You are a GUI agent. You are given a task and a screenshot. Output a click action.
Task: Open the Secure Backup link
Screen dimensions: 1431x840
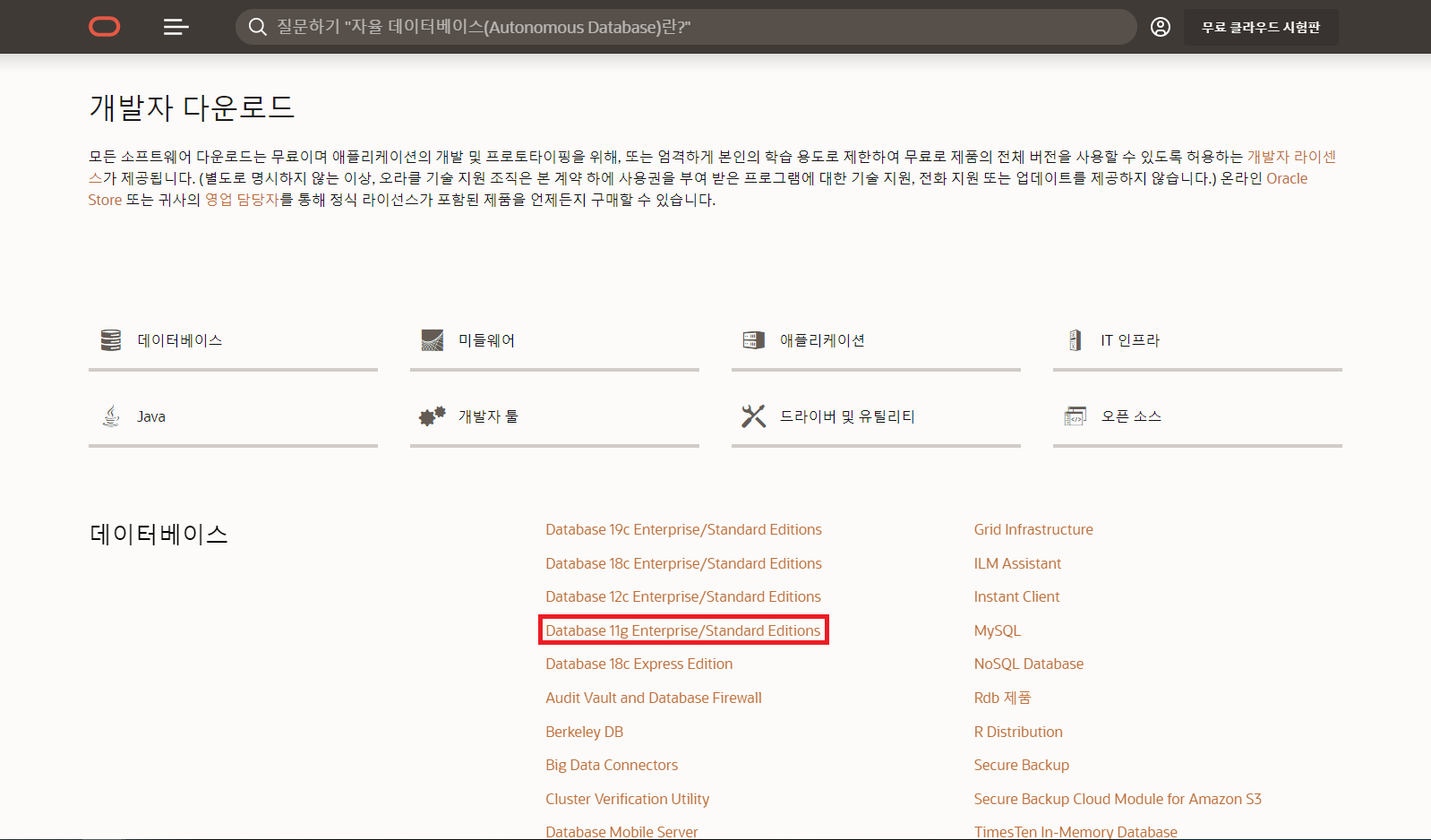click(1022, 765)
